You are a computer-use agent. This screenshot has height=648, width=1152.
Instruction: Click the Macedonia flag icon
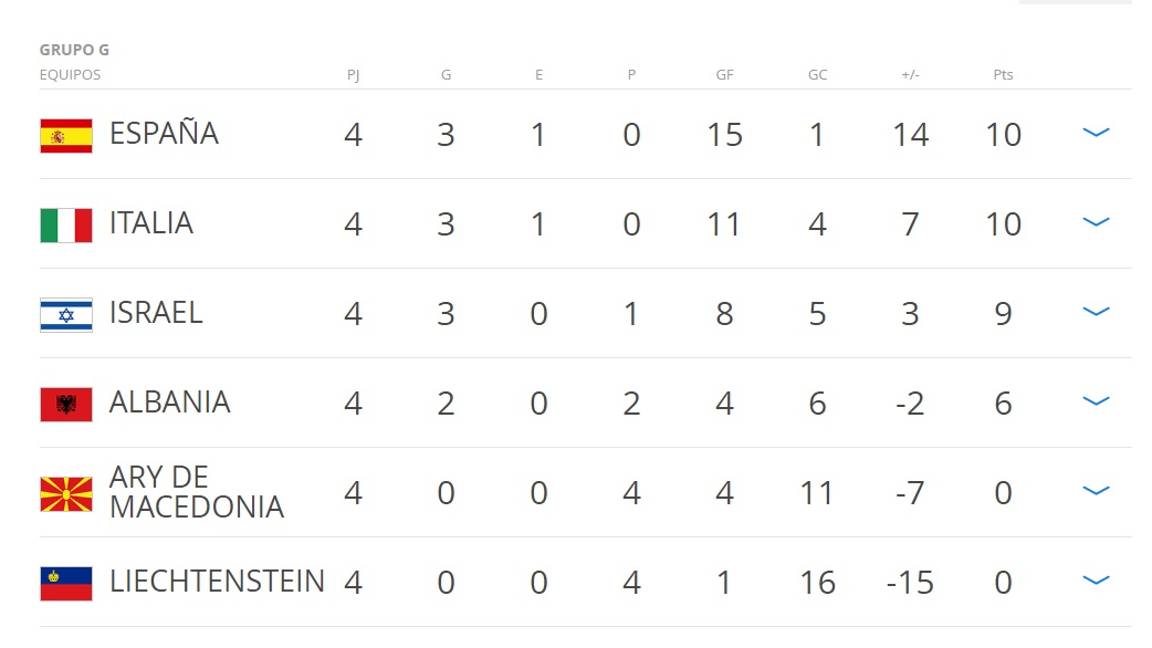[x=66, y=494]
